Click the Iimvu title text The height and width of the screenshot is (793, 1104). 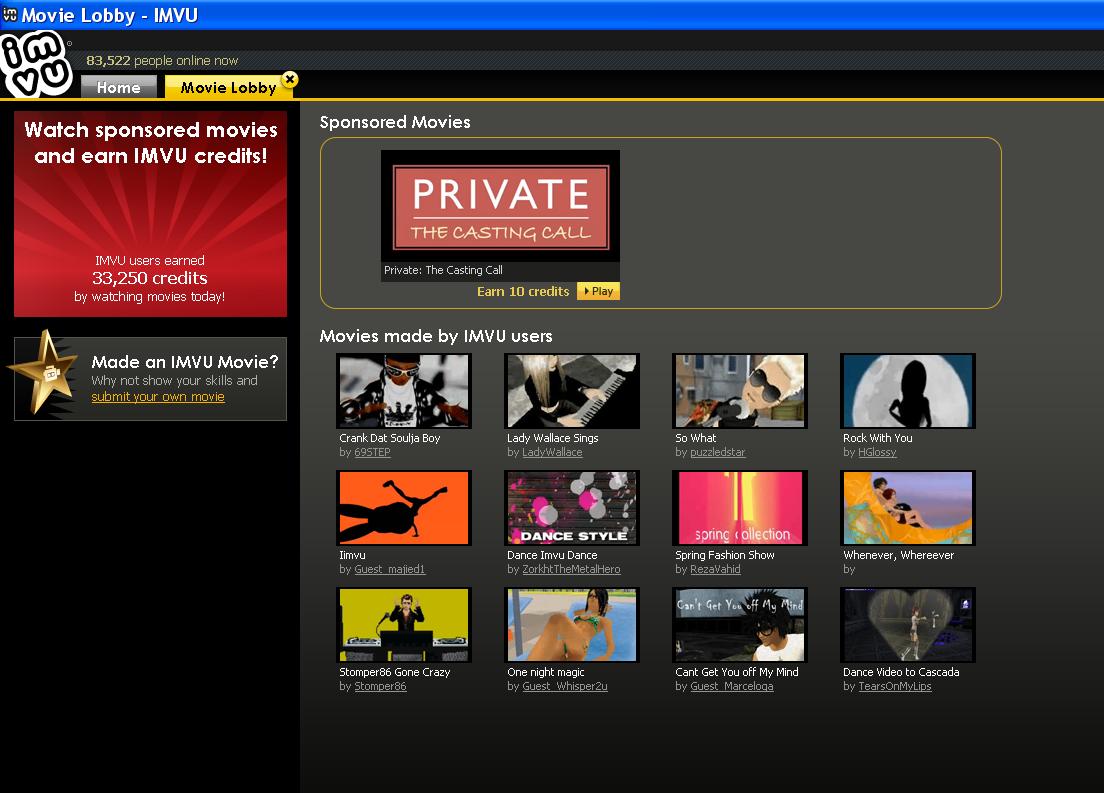(x=352, y=555)
